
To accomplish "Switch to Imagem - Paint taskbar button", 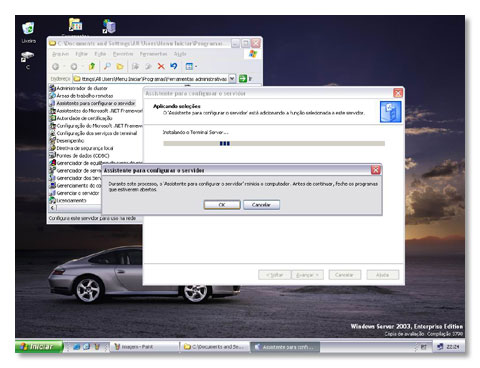I will click(144, 347).
